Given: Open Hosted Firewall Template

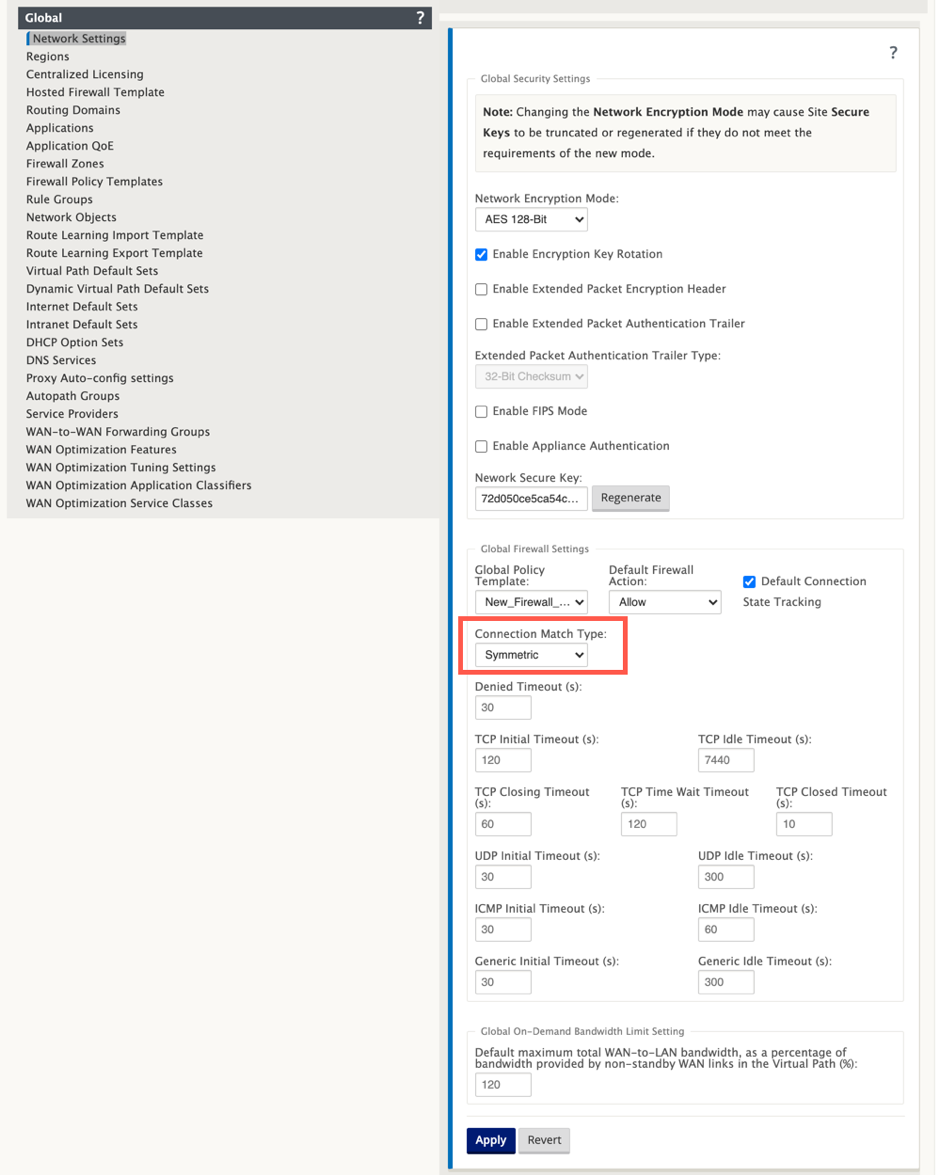Looking at the screenshot, I should click(x=95, y=92).
